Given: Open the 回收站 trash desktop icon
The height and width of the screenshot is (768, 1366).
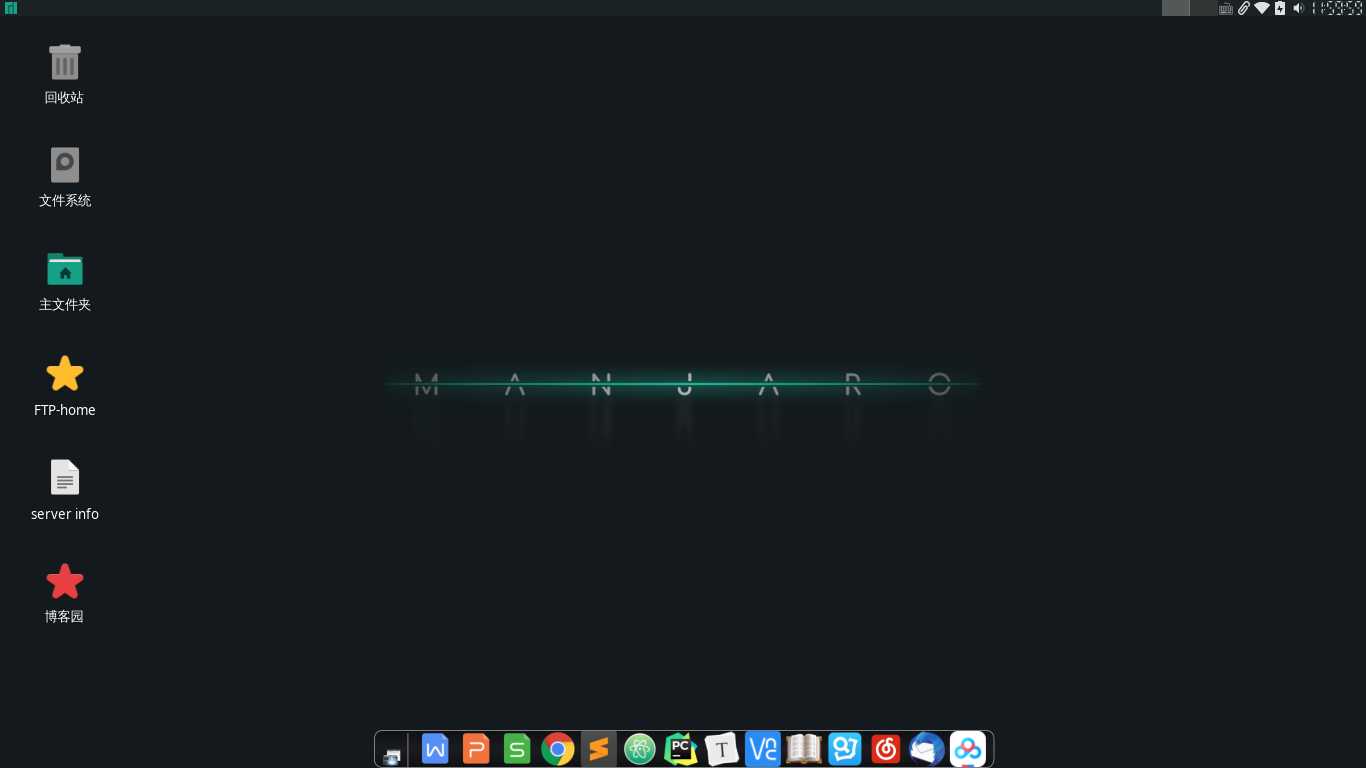Looking at the screenshot, I should [65, 62].
